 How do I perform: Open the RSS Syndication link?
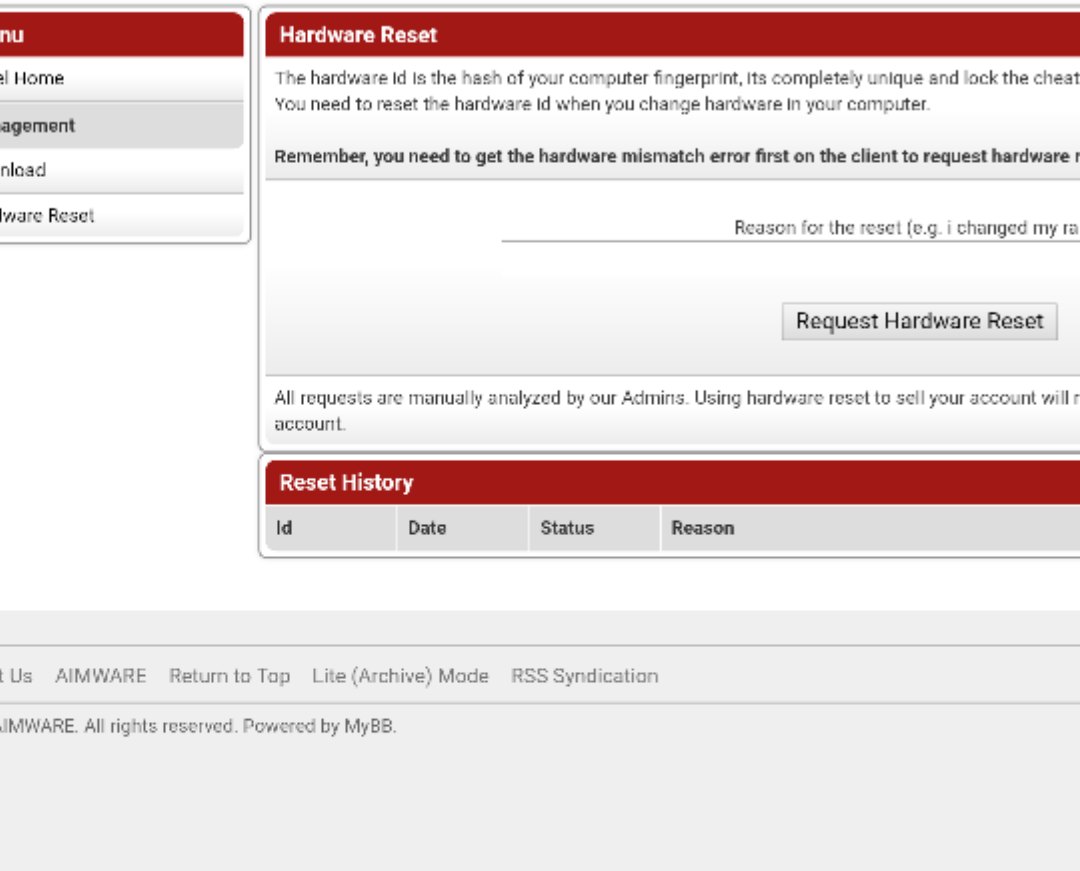tap(584, 675)
